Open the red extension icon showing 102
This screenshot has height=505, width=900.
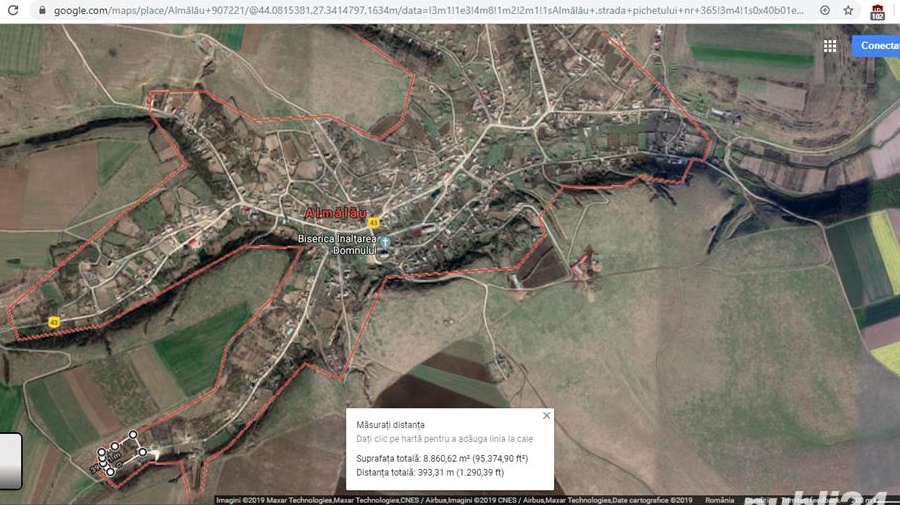tap(878, 12)
